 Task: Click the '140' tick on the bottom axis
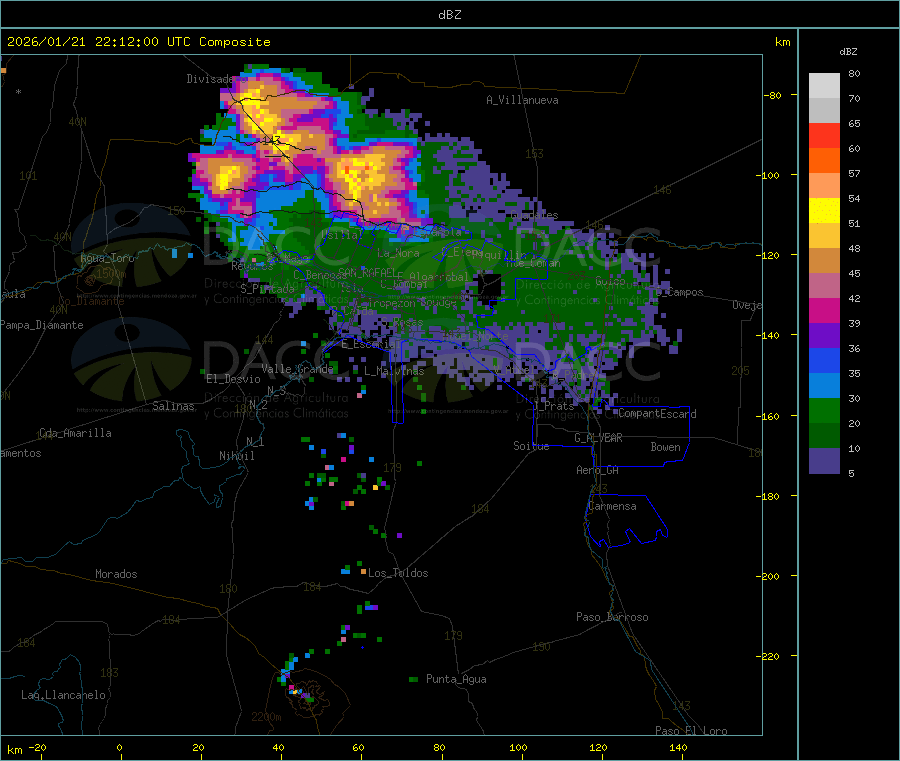[x=678, y=747]
